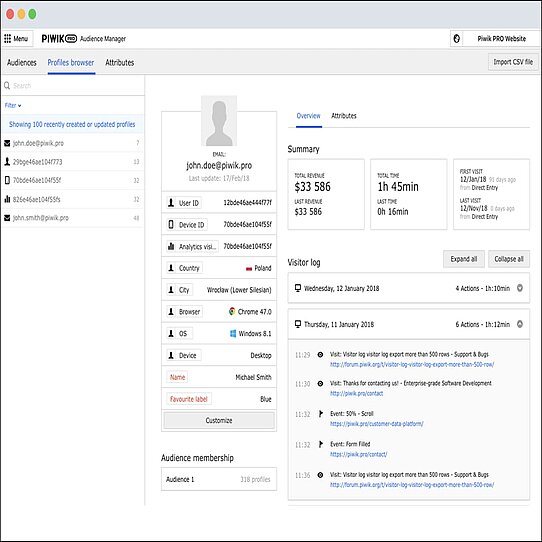
Task: Click the profile avatar placeholder image
Action: (219, 121)
